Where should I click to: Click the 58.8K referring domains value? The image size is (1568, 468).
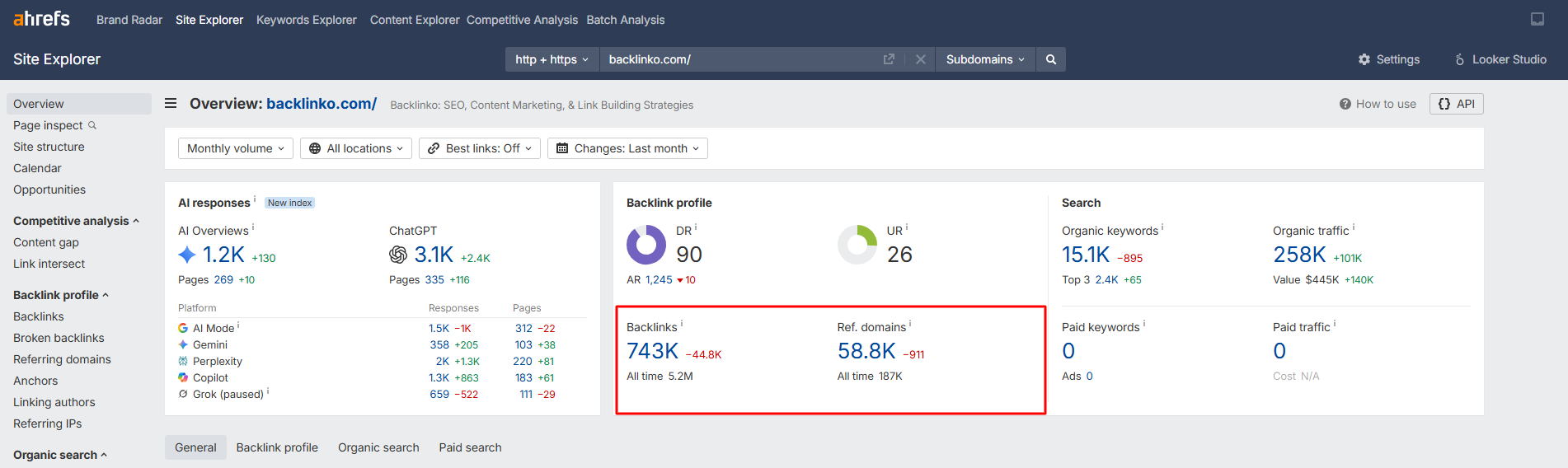point(866,351)
